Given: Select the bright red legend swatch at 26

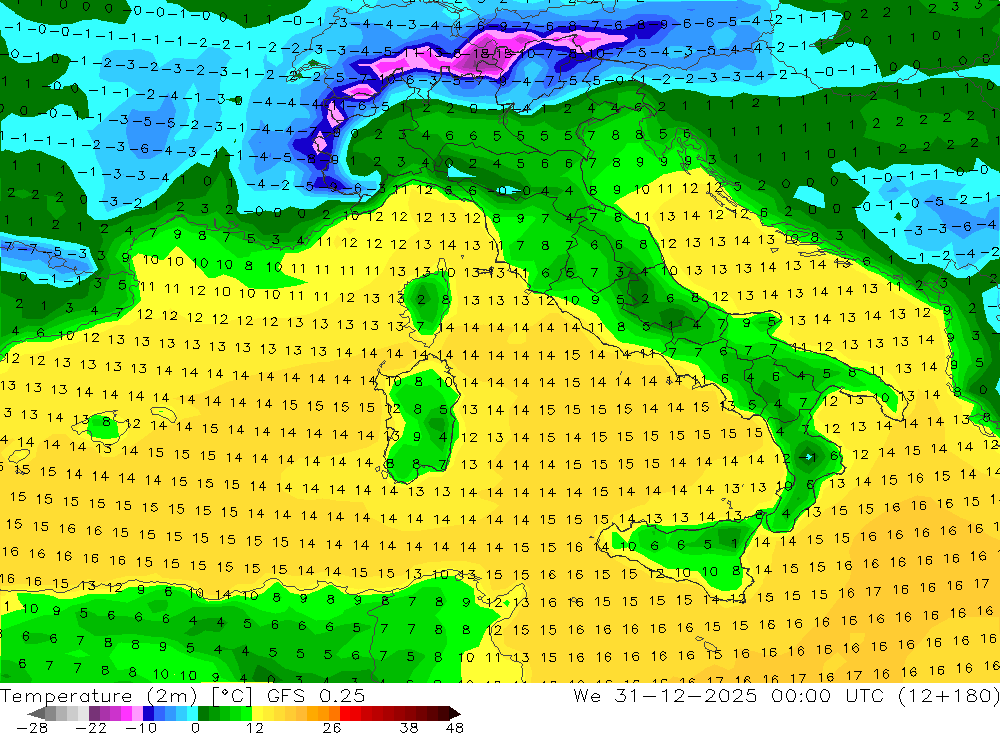Looking at the screenshot, I should [x=345, y=714].
